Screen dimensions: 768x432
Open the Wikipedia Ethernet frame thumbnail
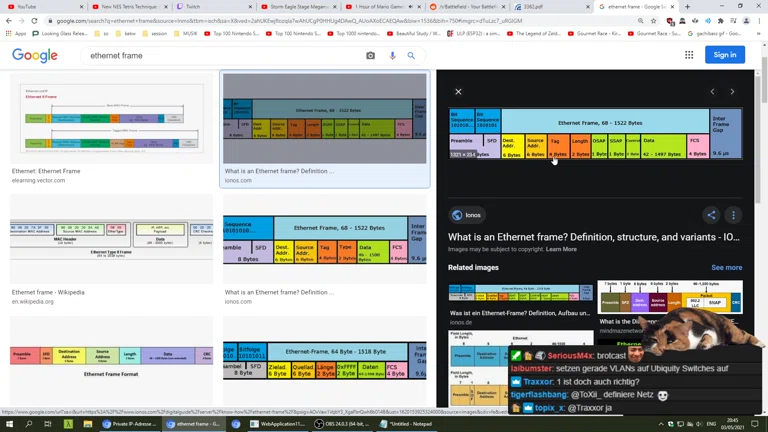point(112,240)
